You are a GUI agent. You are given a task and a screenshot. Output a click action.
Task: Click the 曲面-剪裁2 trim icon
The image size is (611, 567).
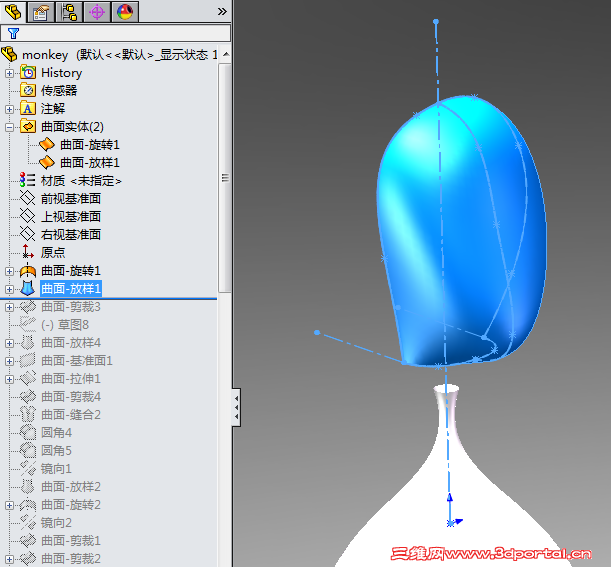point(28,558)
